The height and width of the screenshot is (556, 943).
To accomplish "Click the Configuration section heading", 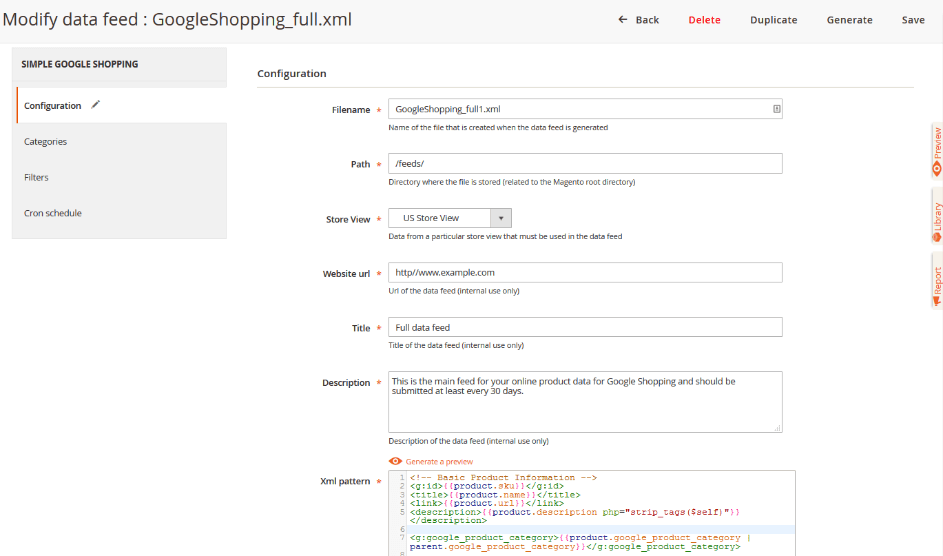I will point(292,73).
